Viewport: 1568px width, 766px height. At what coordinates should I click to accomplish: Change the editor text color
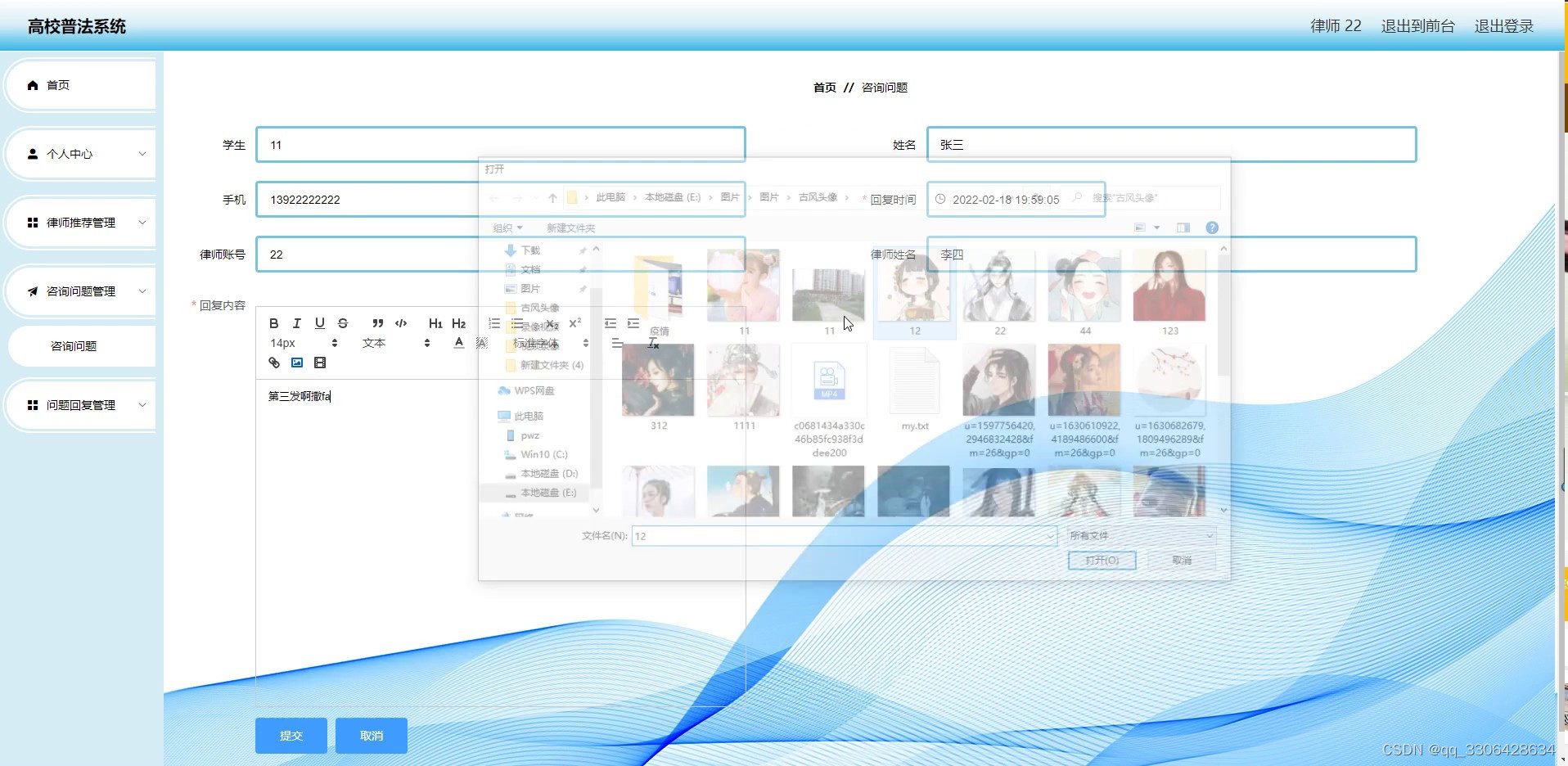(x=459, y=343)
